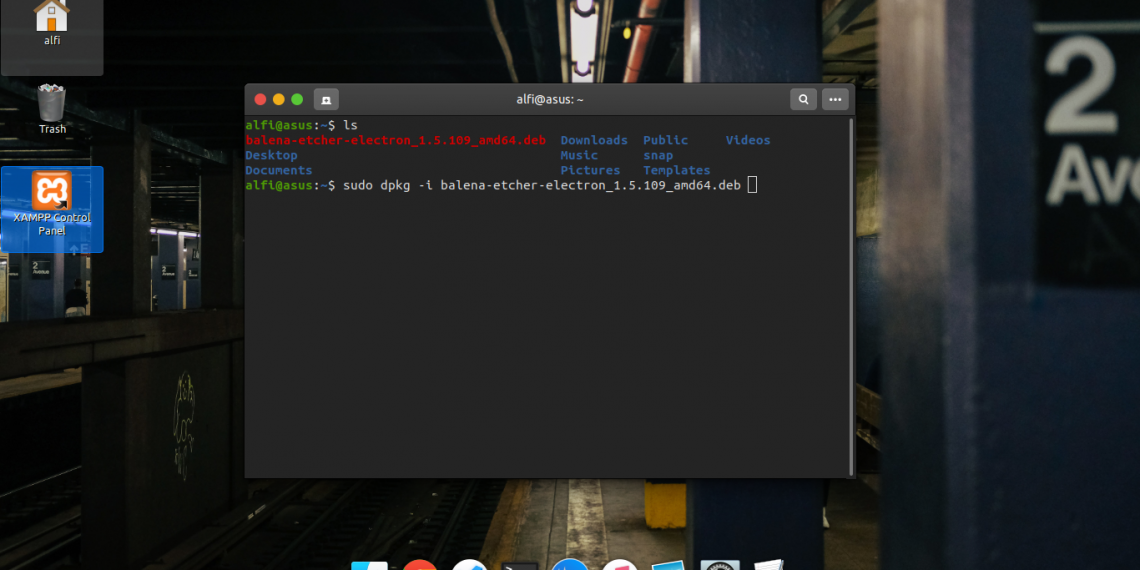Image resolution: width=1140 pixels, height=570 pixels.
Task: Click the 'ls' command on first prompt line
Action: point(350,125)
